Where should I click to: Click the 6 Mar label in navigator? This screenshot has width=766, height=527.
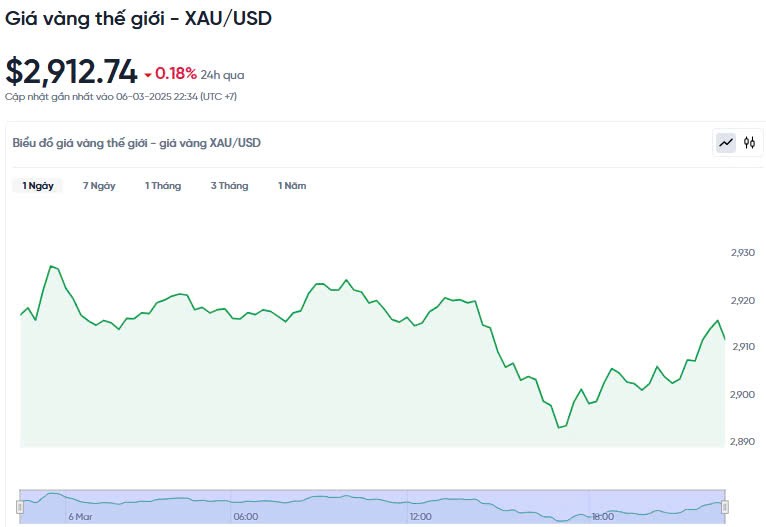click(x=80, y=517)
